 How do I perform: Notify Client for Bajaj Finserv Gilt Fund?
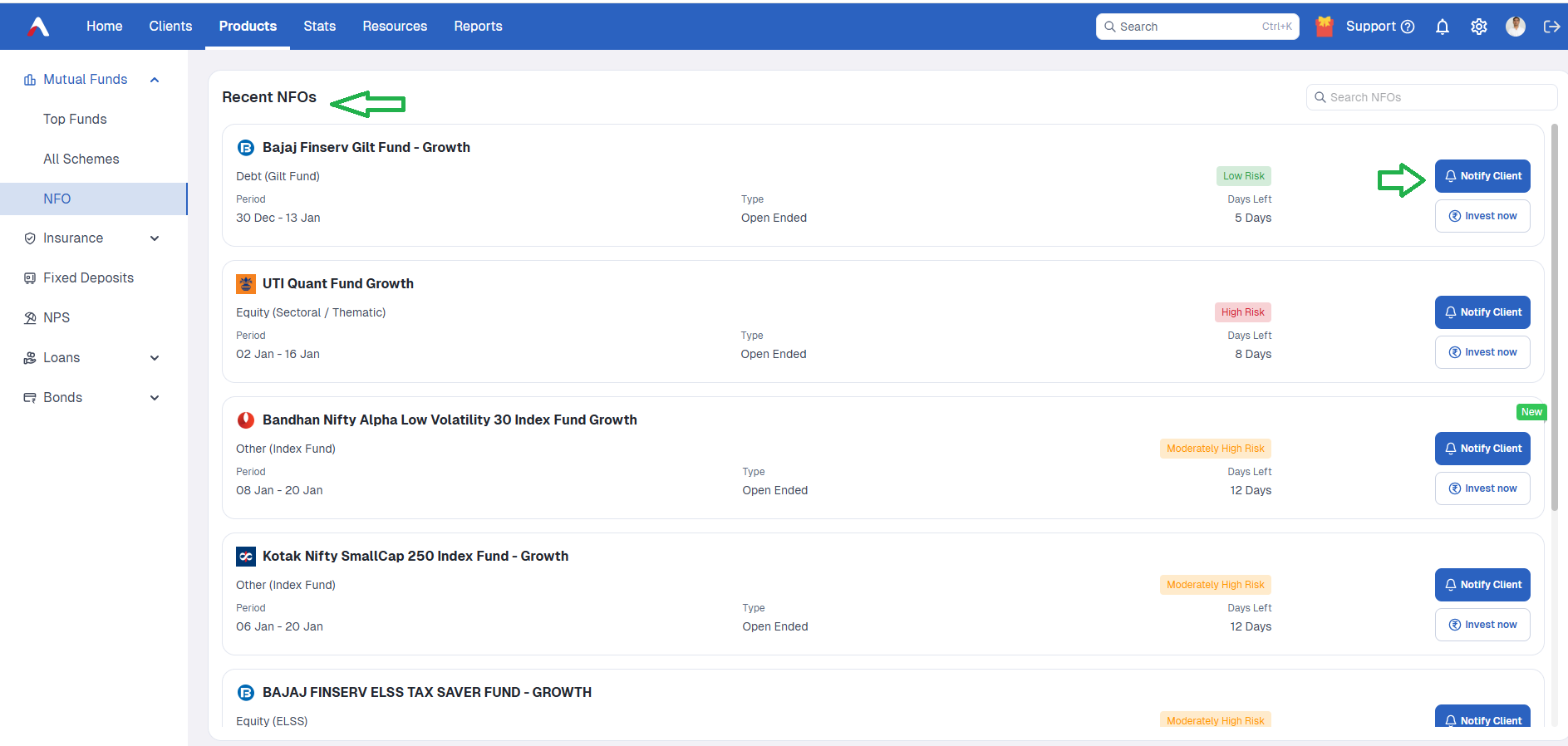point(1482,176)
